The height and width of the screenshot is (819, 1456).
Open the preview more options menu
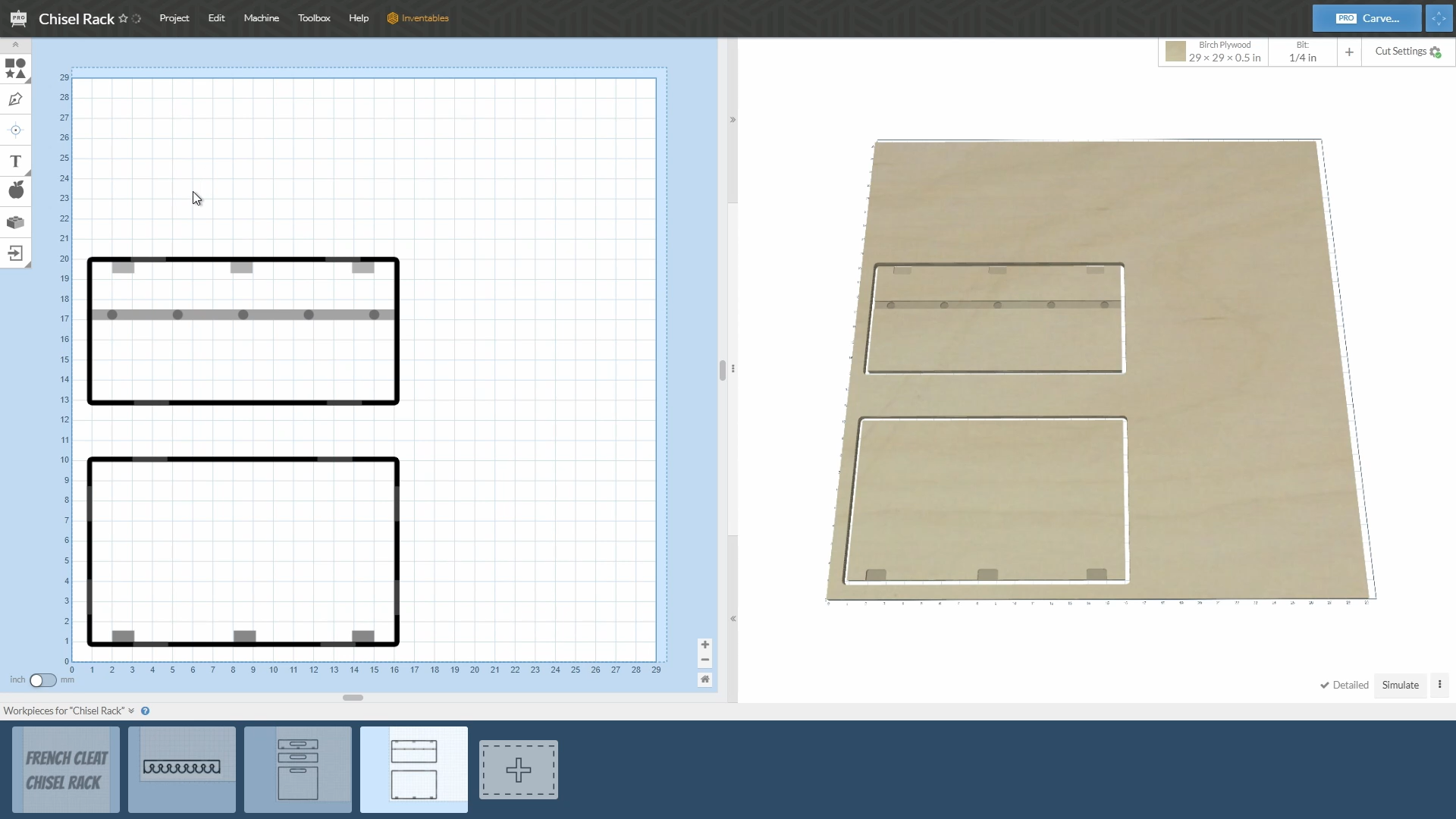point(1439,685)
